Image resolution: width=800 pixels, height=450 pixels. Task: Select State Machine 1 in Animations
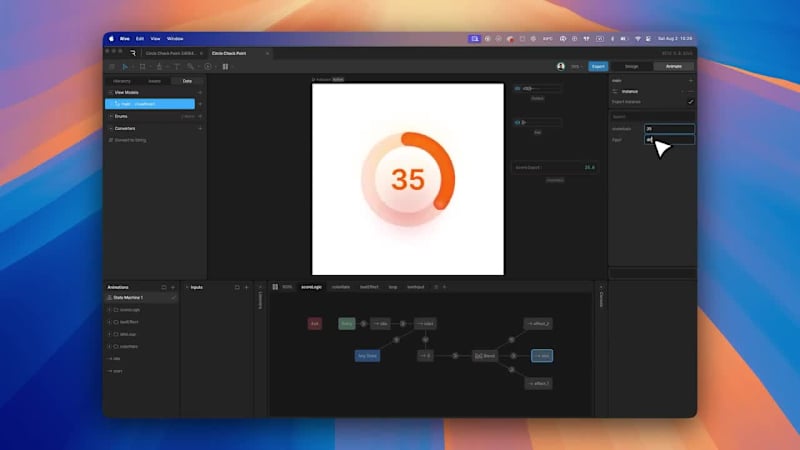[141, 297]
